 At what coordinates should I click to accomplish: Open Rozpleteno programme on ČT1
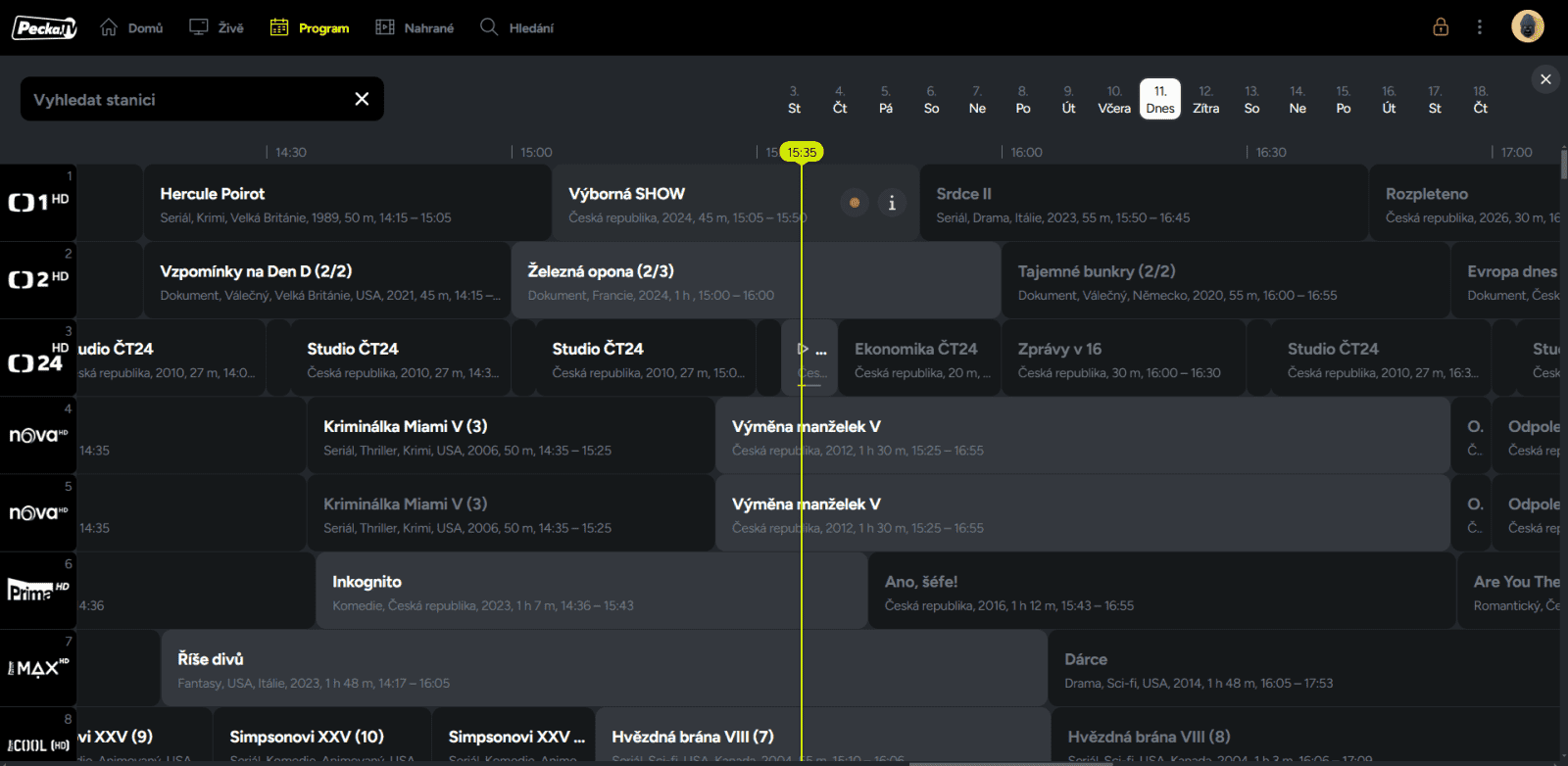click(1465, 203)
